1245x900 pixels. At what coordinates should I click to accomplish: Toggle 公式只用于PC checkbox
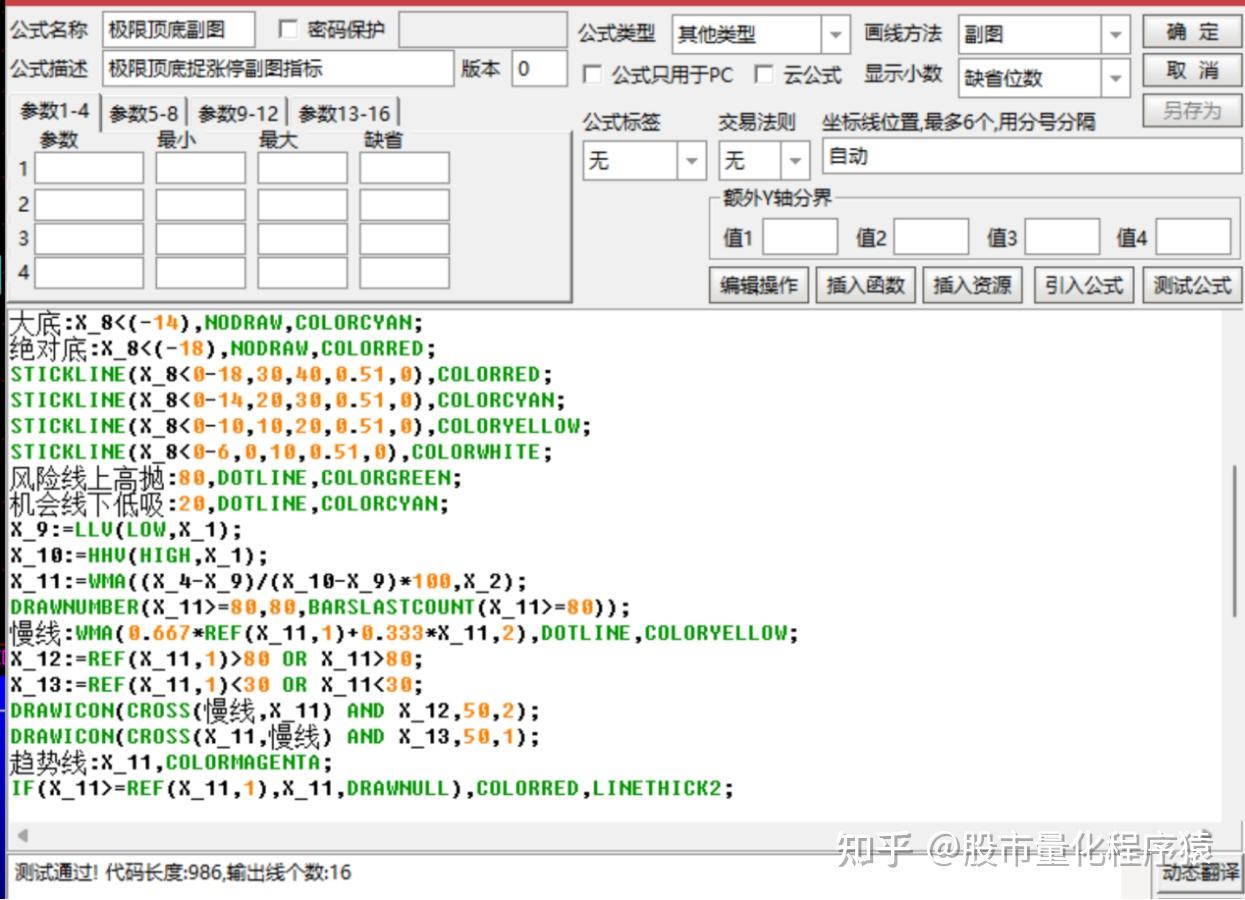[x=592, y=75]
